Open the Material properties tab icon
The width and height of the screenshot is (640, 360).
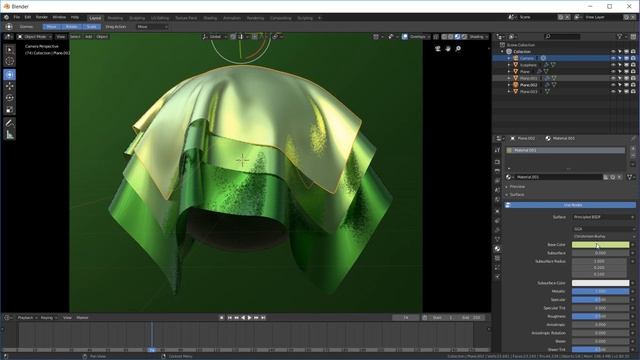click(497, 249)
